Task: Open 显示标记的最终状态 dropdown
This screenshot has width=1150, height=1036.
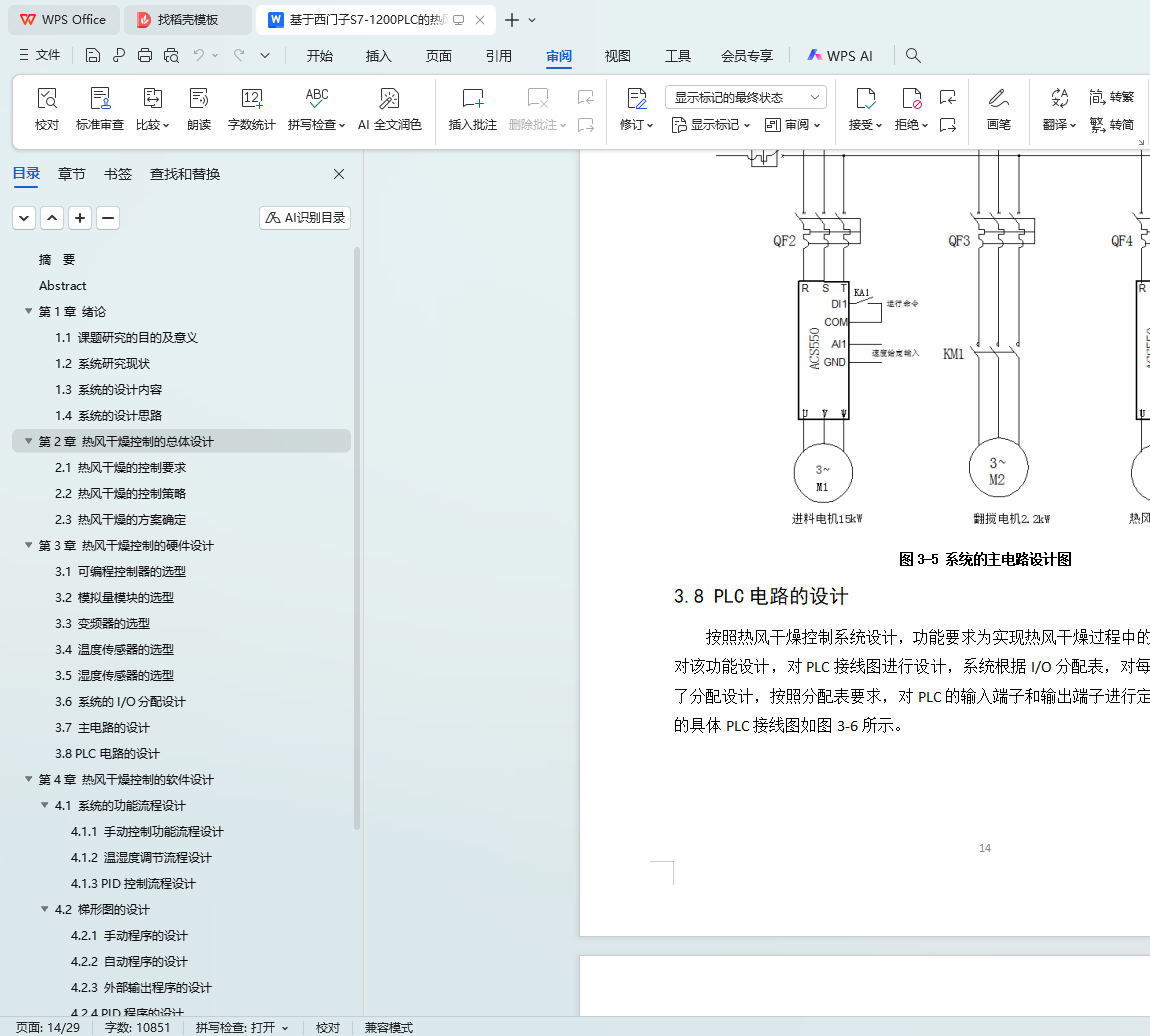Action: (746, 97)
